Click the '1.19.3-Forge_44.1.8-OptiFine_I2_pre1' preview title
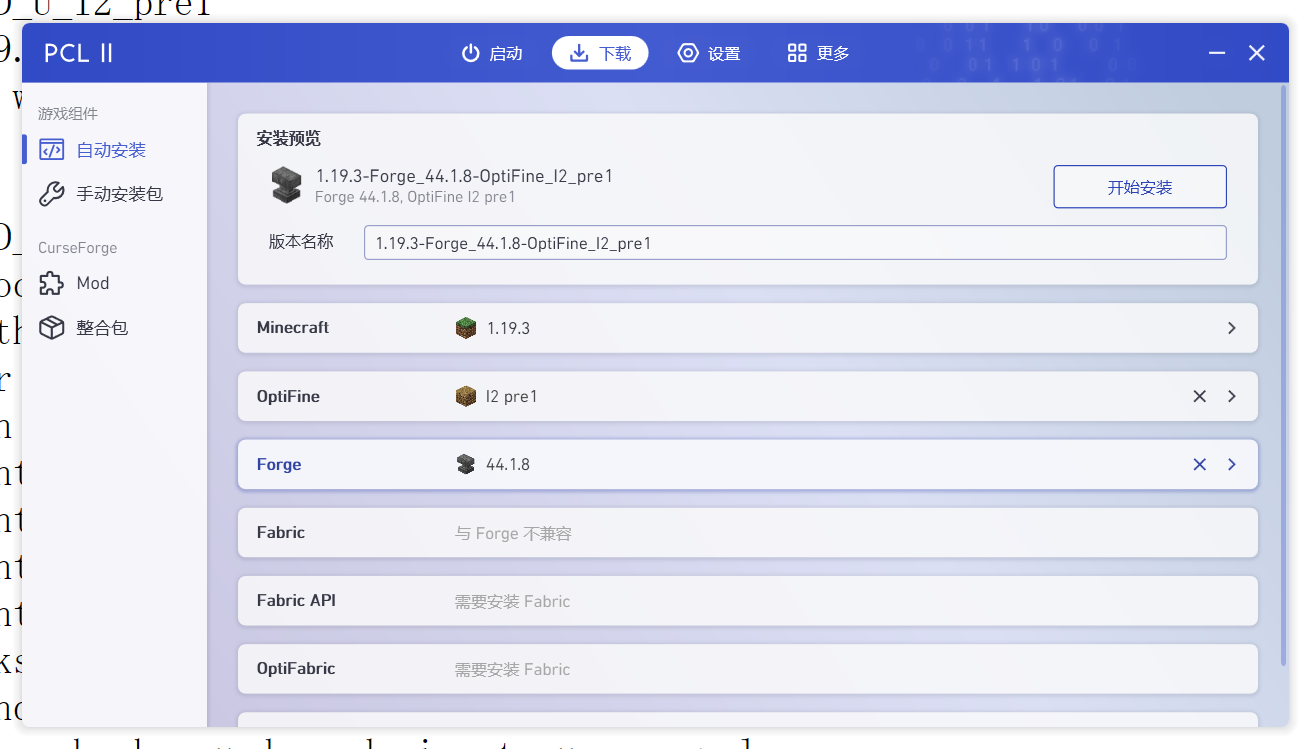1312x749 pixels. tap(464, 176)
